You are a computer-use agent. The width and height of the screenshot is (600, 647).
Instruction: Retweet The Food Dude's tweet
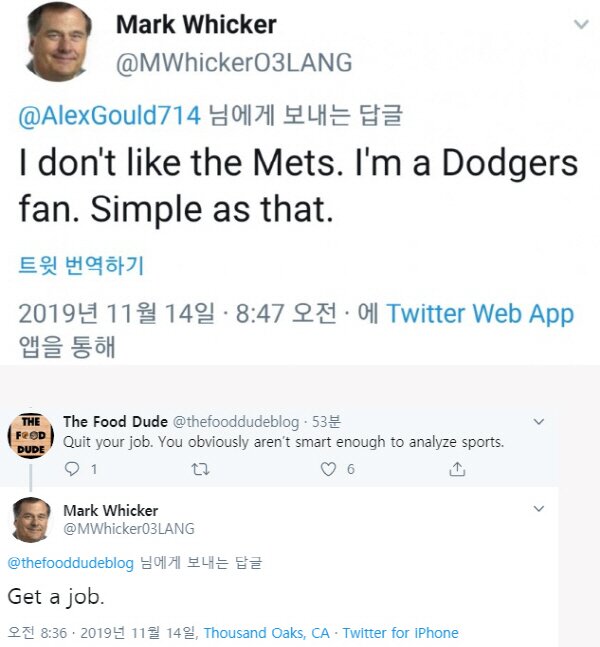click(x=197, y=468)
